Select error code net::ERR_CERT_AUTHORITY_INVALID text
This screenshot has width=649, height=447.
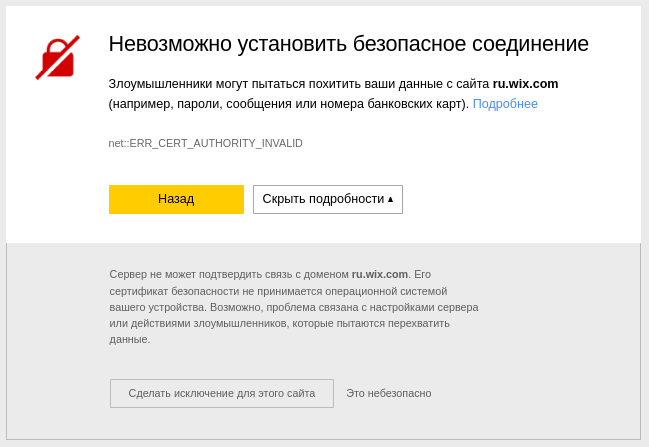205,143
